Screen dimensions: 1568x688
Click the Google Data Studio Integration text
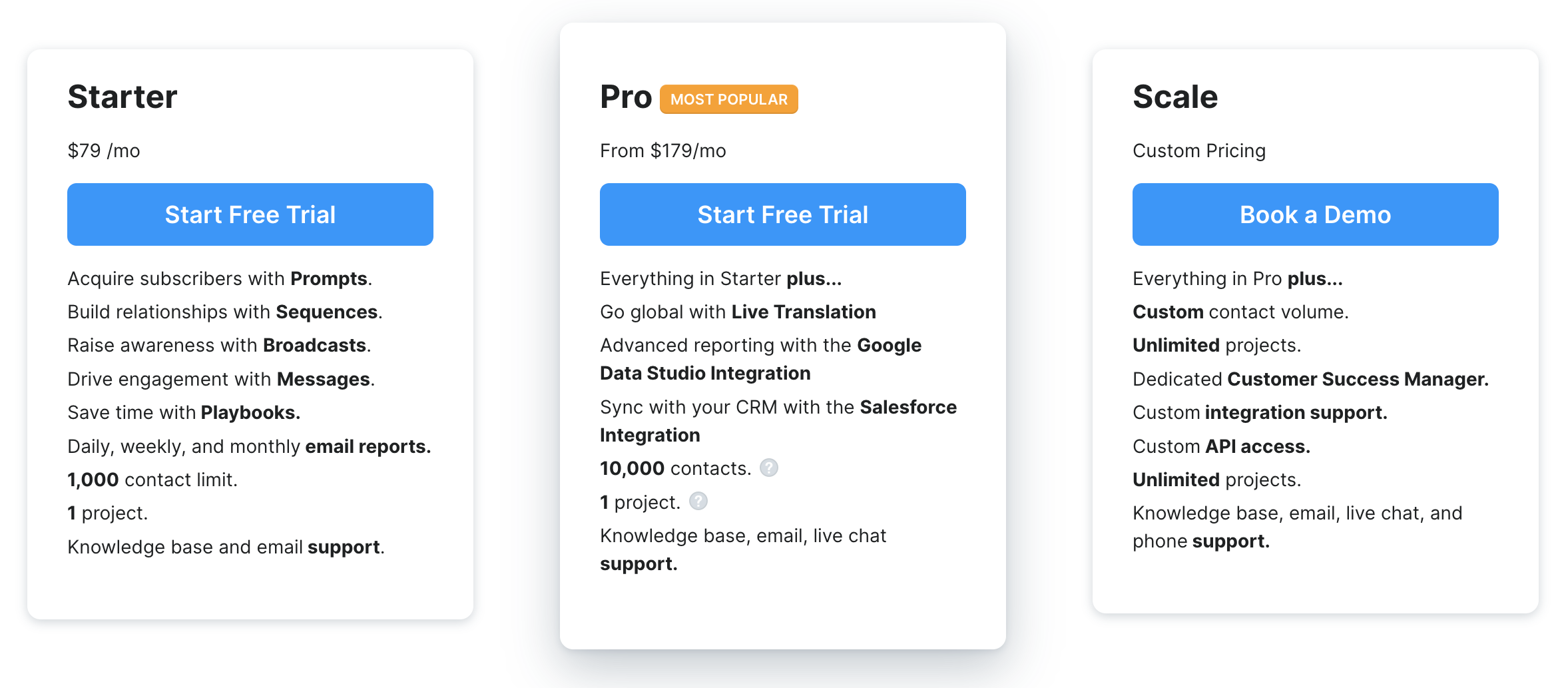(x=761, y=359)
